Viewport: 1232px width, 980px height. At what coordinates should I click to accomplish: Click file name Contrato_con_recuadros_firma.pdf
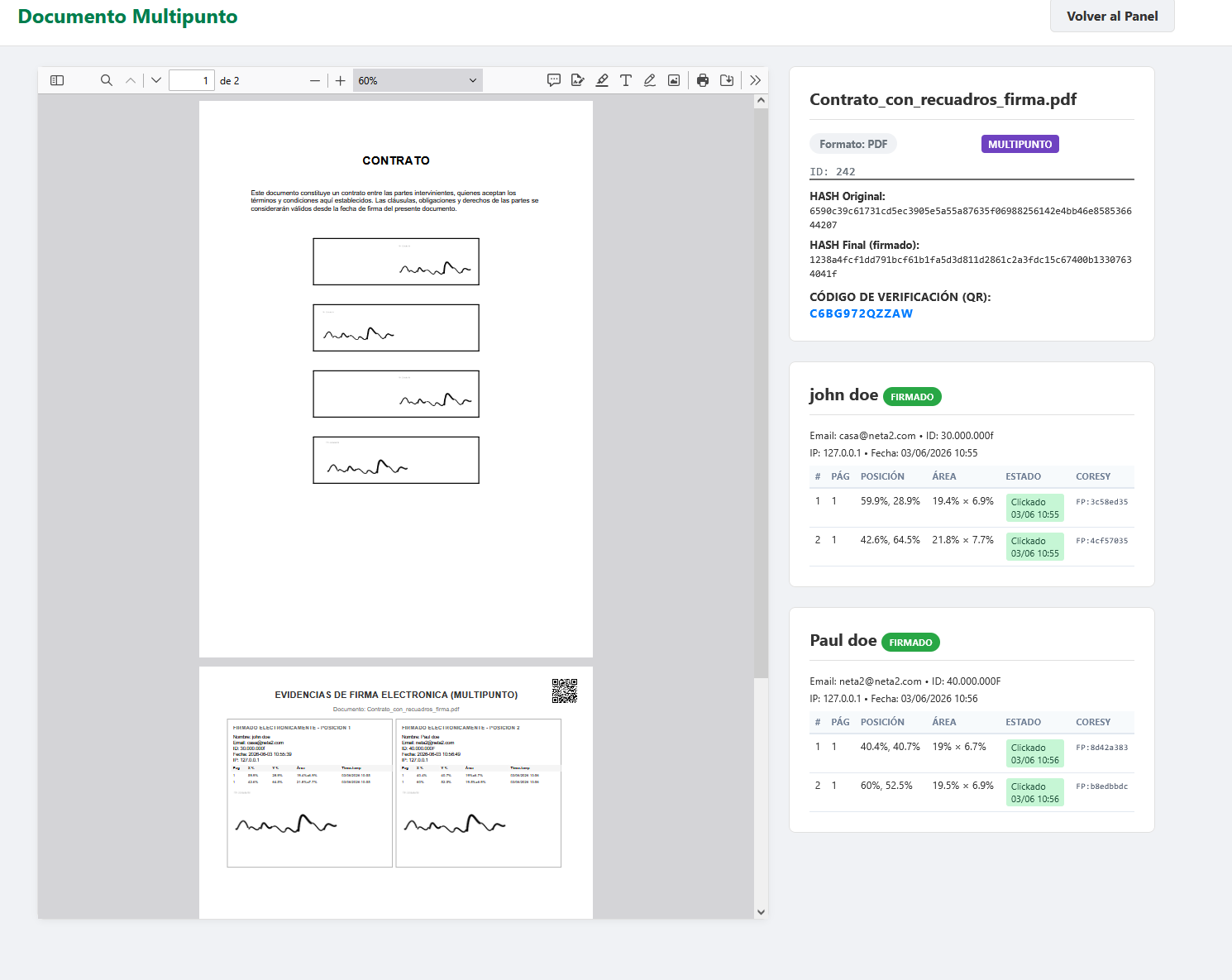click(x=943, y=99)
